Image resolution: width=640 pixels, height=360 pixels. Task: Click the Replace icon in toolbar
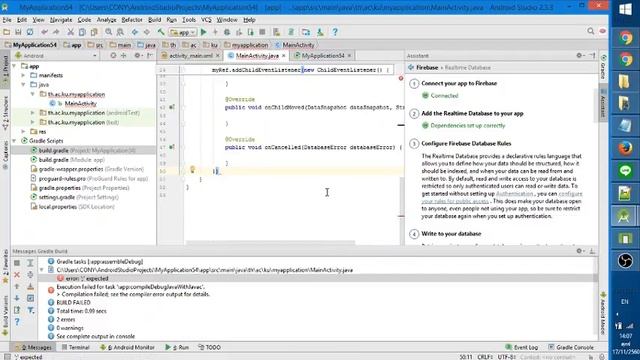(120, 32)
